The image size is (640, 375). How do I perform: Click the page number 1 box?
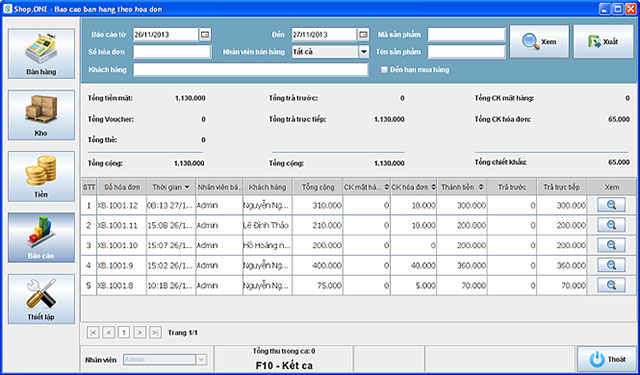[124, 333]
